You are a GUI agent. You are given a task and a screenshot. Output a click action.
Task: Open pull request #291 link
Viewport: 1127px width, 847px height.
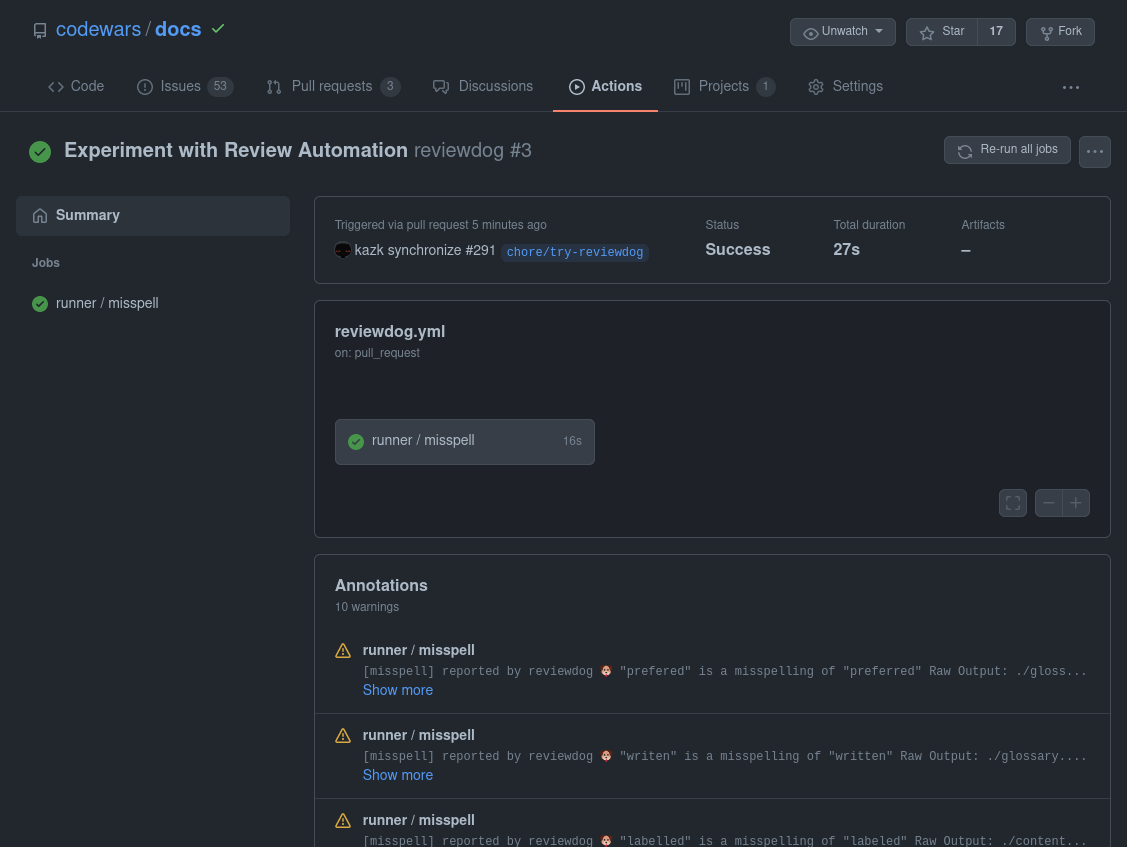tap(480, 250)
